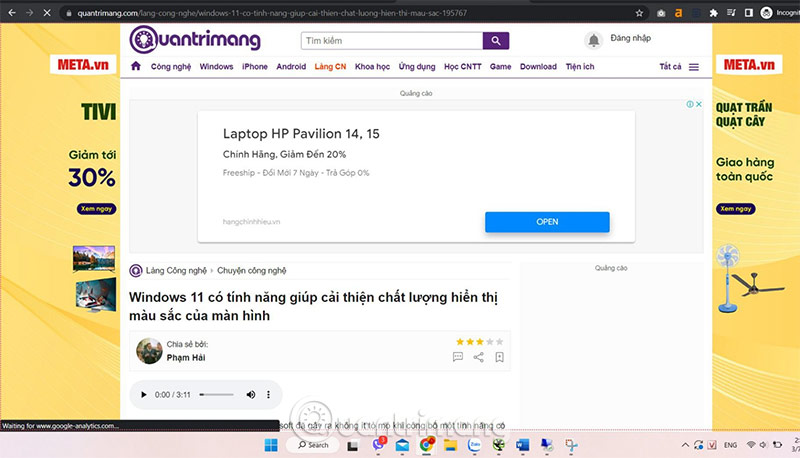
Task: Save the article with bookmark icon
Action: 499,357
